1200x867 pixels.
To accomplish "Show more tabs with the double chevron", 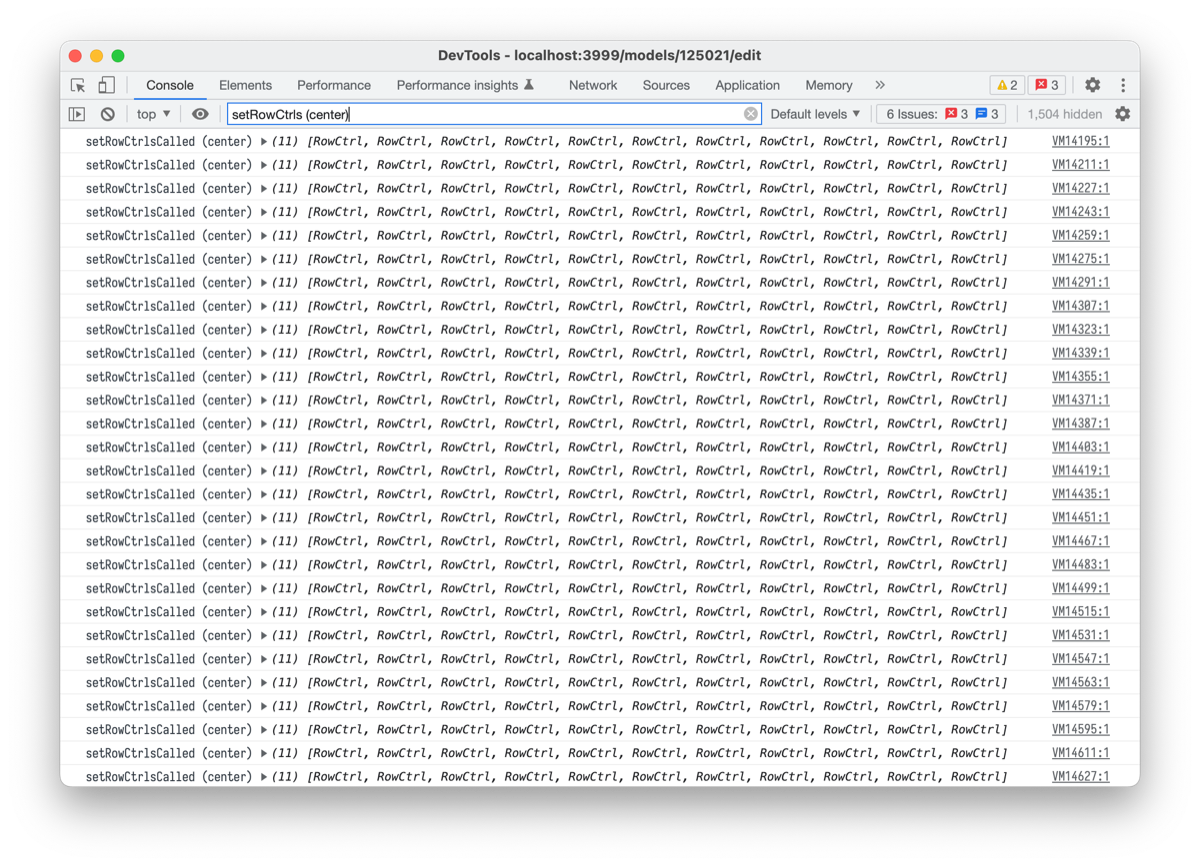I will tap(880, 85).
